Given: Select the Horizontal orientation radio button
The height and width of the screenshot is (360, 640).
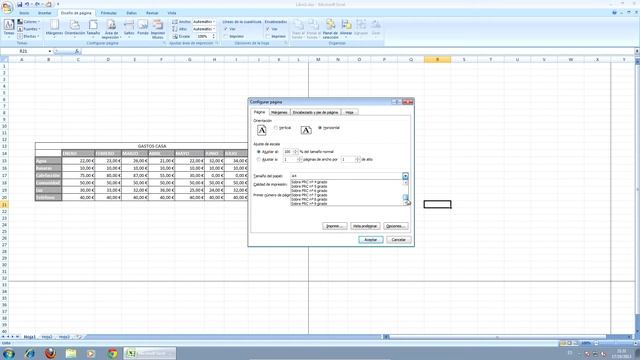Looking at the screenshot, I should (x=320, y=128).
